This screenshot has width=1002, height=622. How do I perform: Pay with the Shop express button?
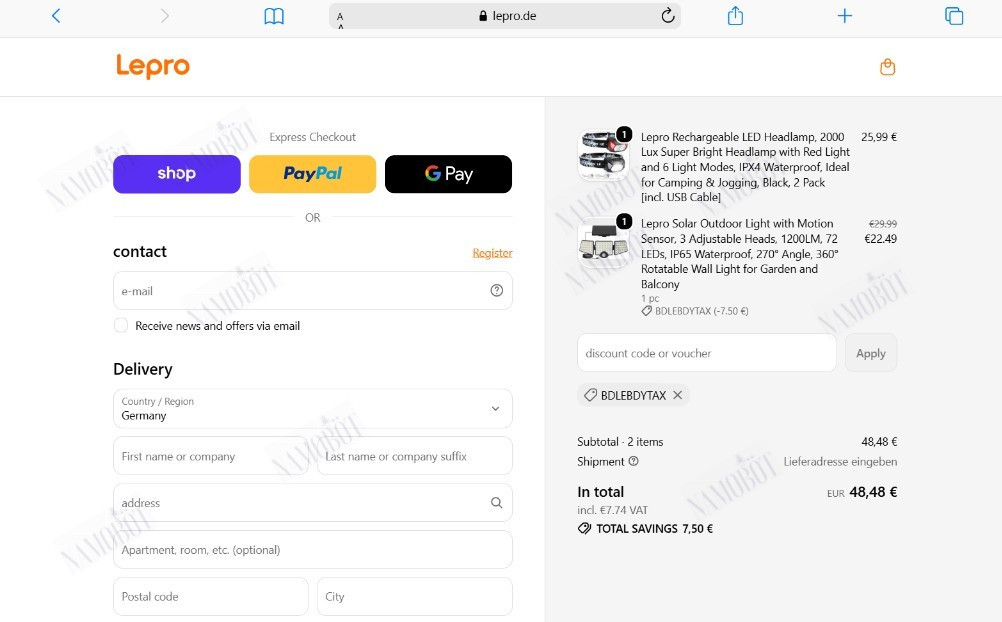[x=177, y=174]
